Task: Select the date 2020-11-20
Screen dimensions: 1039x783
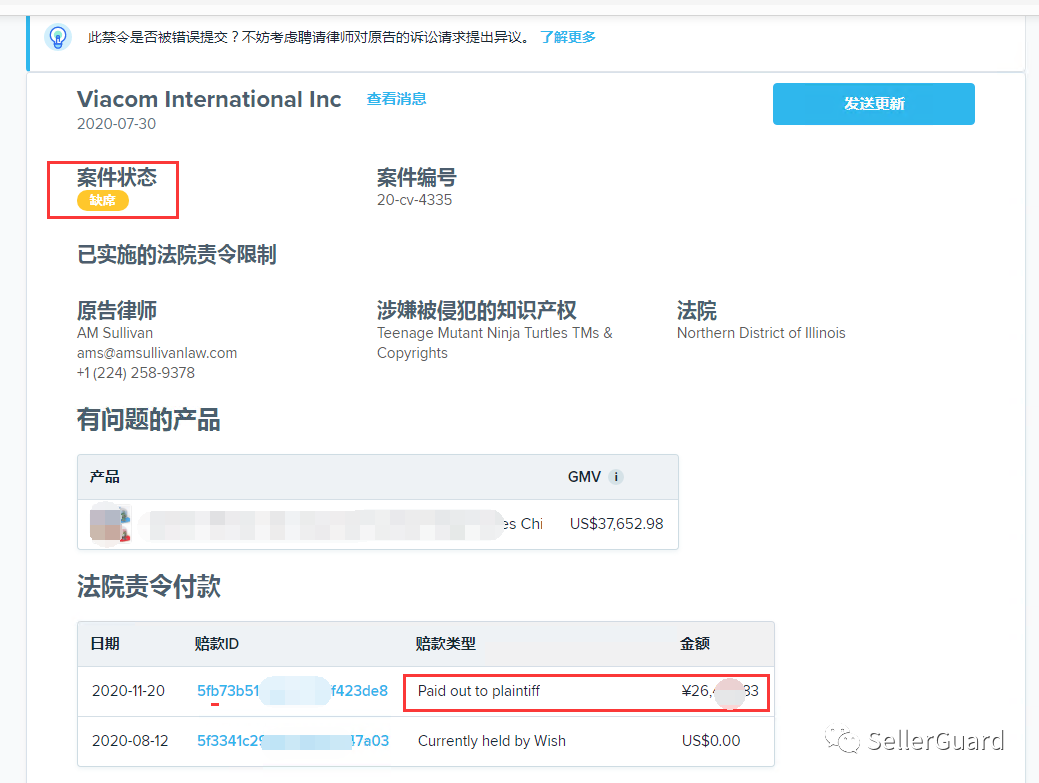Action: click(x=128, y=691)
